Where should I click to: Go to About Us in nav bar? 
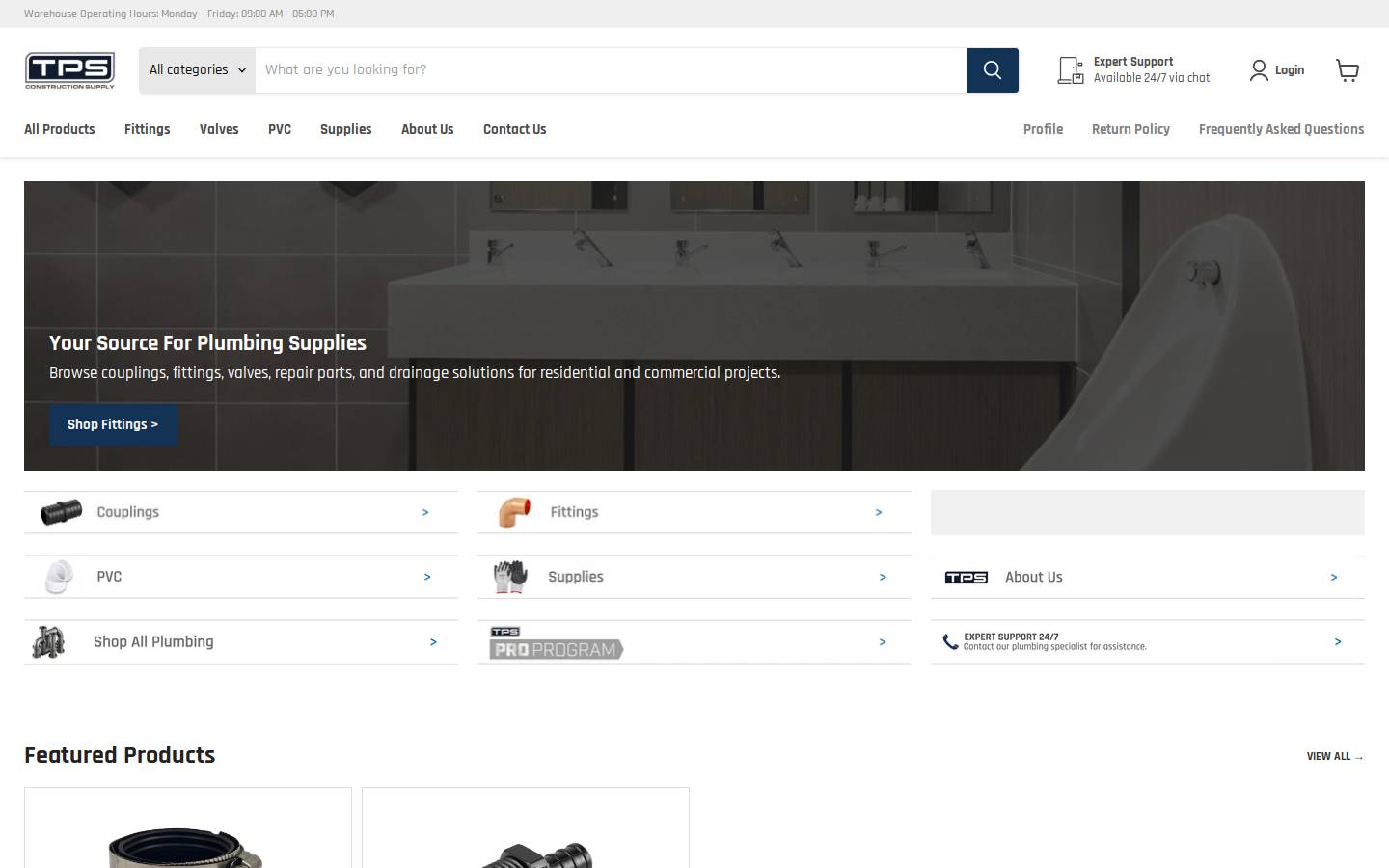coord(427,129)
